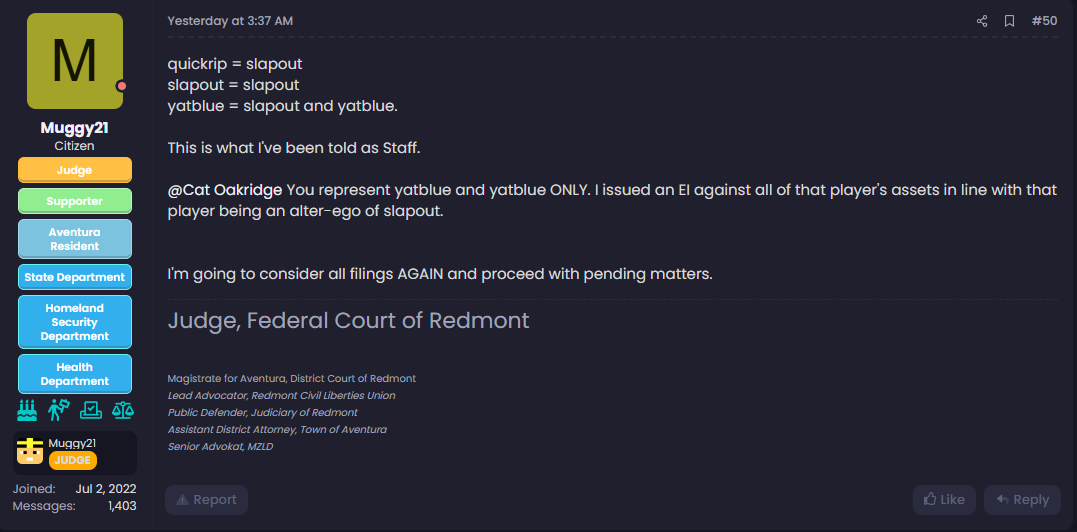
Task: Click the State Department banner
Action: pos(75,277)
